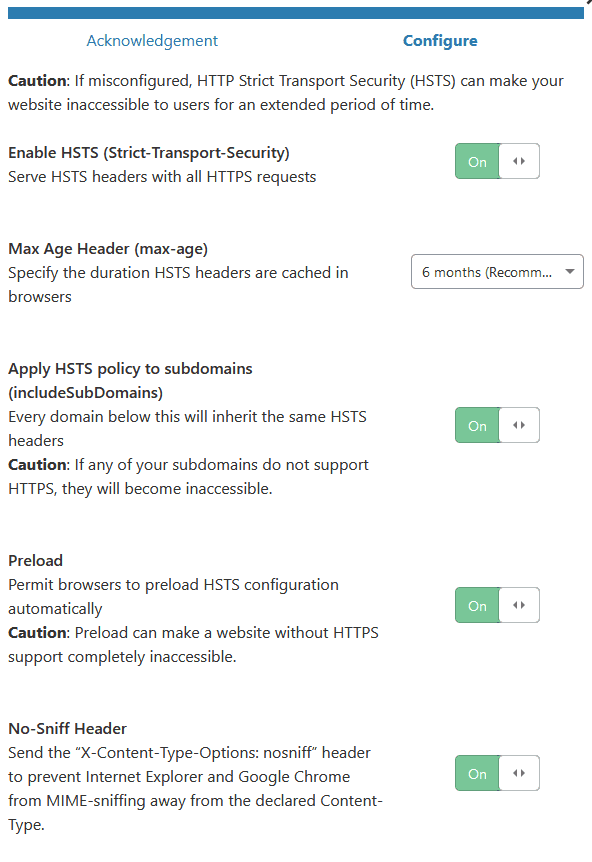This screenshot has height=862, width=592.
Task: Click arrow handle next to subdomains toggle
Action: [519, 425]
